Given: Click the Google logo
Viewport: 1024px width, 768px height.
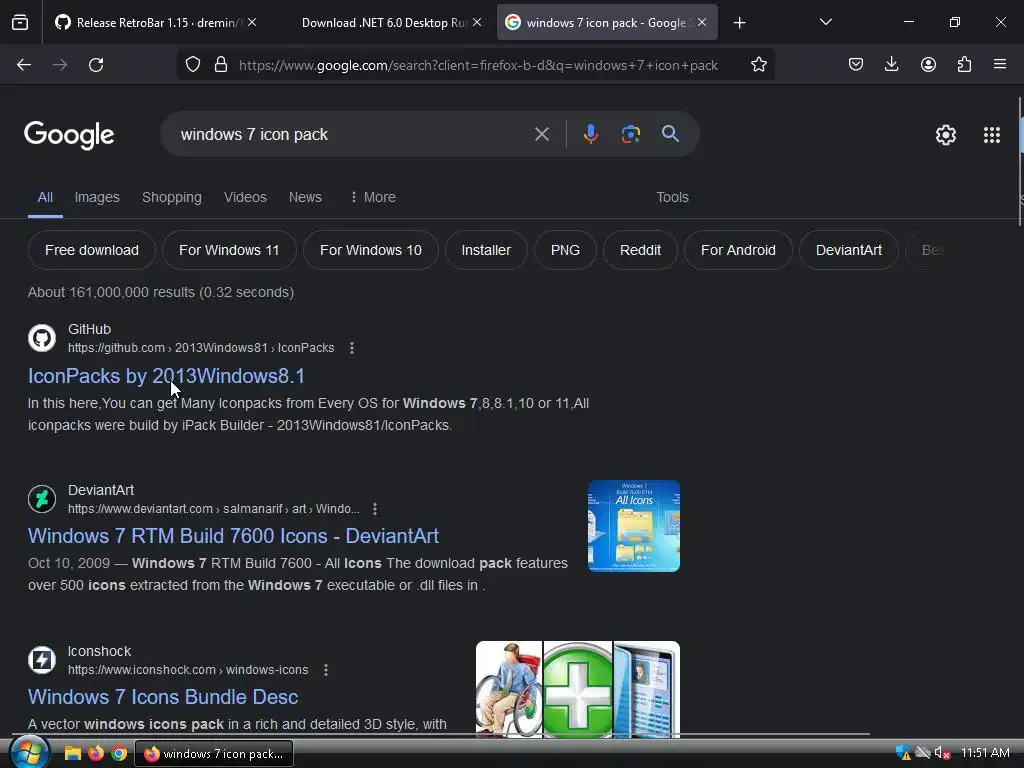Looking at the screenshot, I should [69, 135].
